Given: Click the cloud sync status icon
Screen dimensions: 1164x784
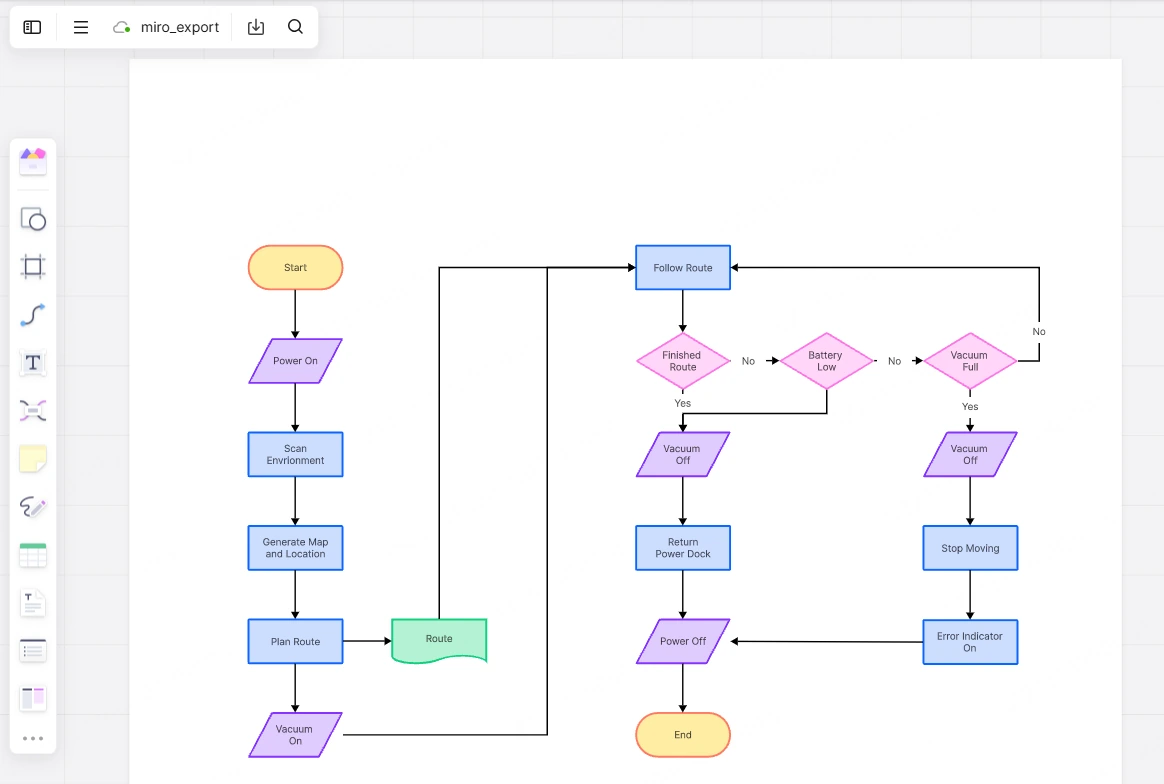Looking at the screenshot, I should point(122,27).
